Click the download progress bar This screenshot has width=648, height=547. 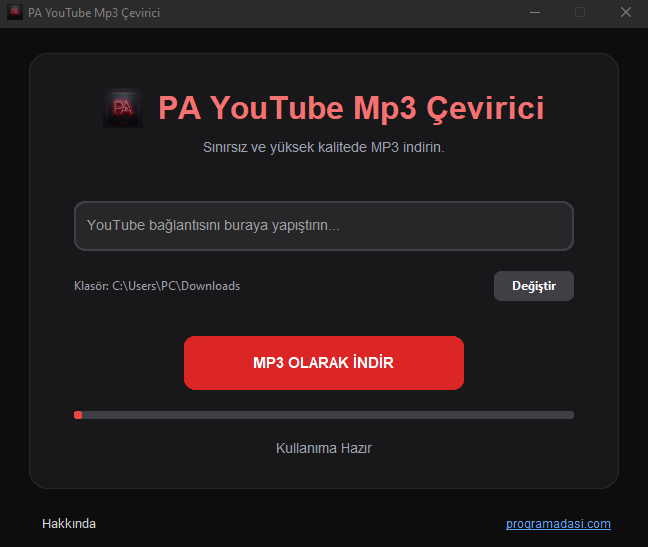(324, 415)
